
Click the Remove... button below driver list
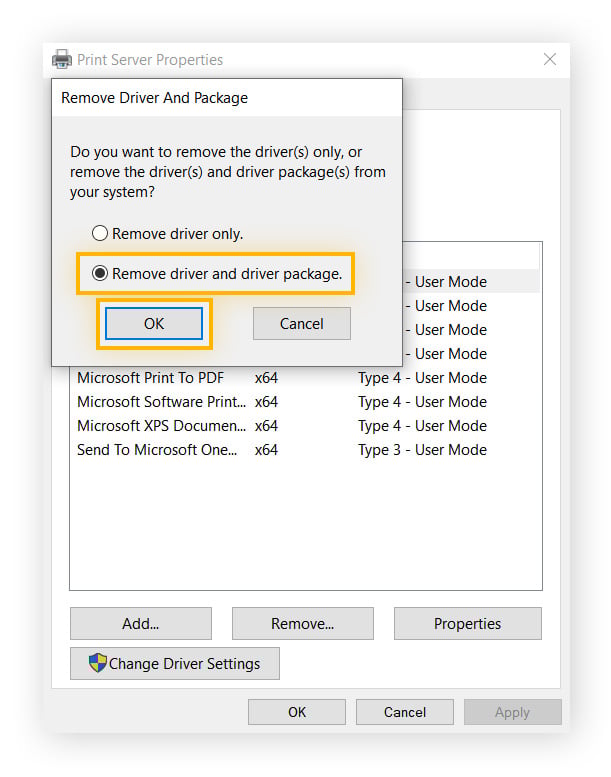click(x=302, y=623)
